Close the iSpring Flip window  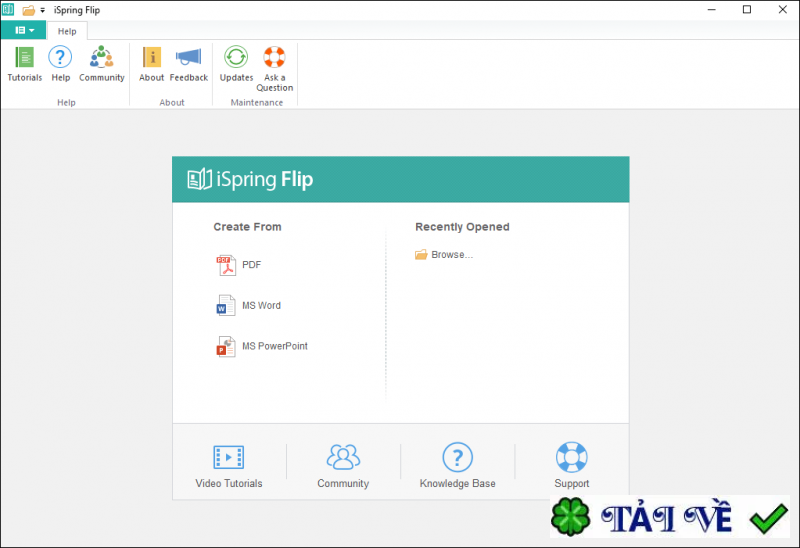pos(783,10)
